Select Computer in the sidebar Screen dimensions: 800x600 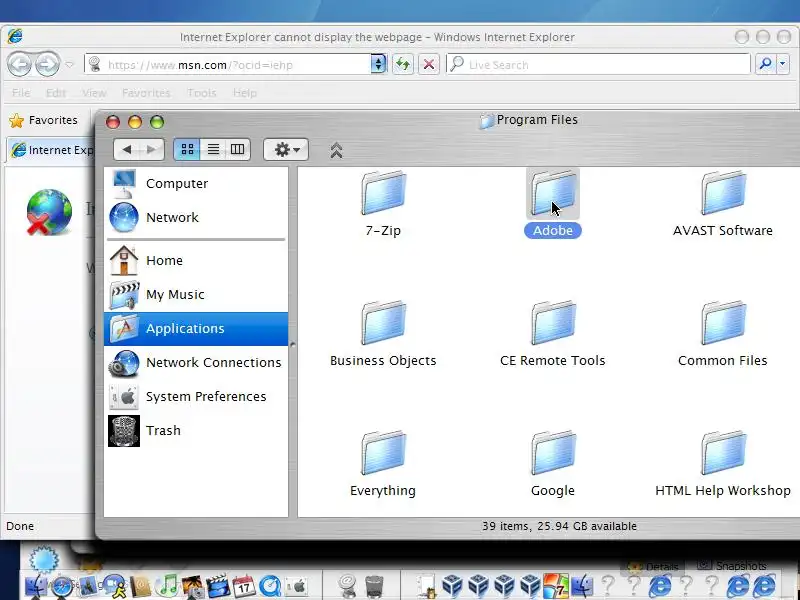coord(196,184)
